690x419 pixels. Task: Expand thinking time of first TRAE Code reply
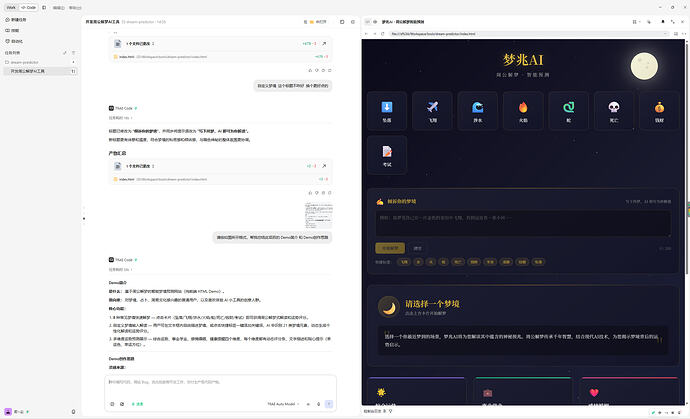pos(121,118)
